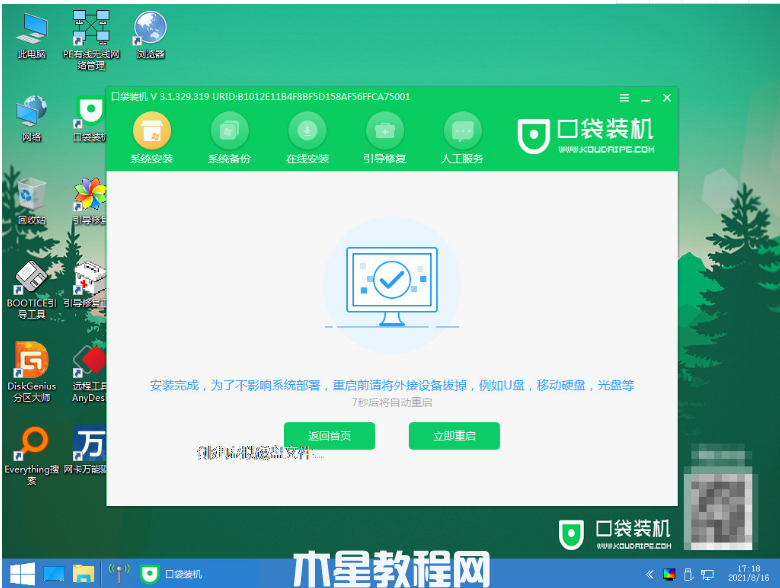Select the 系统安装 tab icon
The height and width of the screenshot is (588, 780).
pyautogui.click(x=152, y=131)
